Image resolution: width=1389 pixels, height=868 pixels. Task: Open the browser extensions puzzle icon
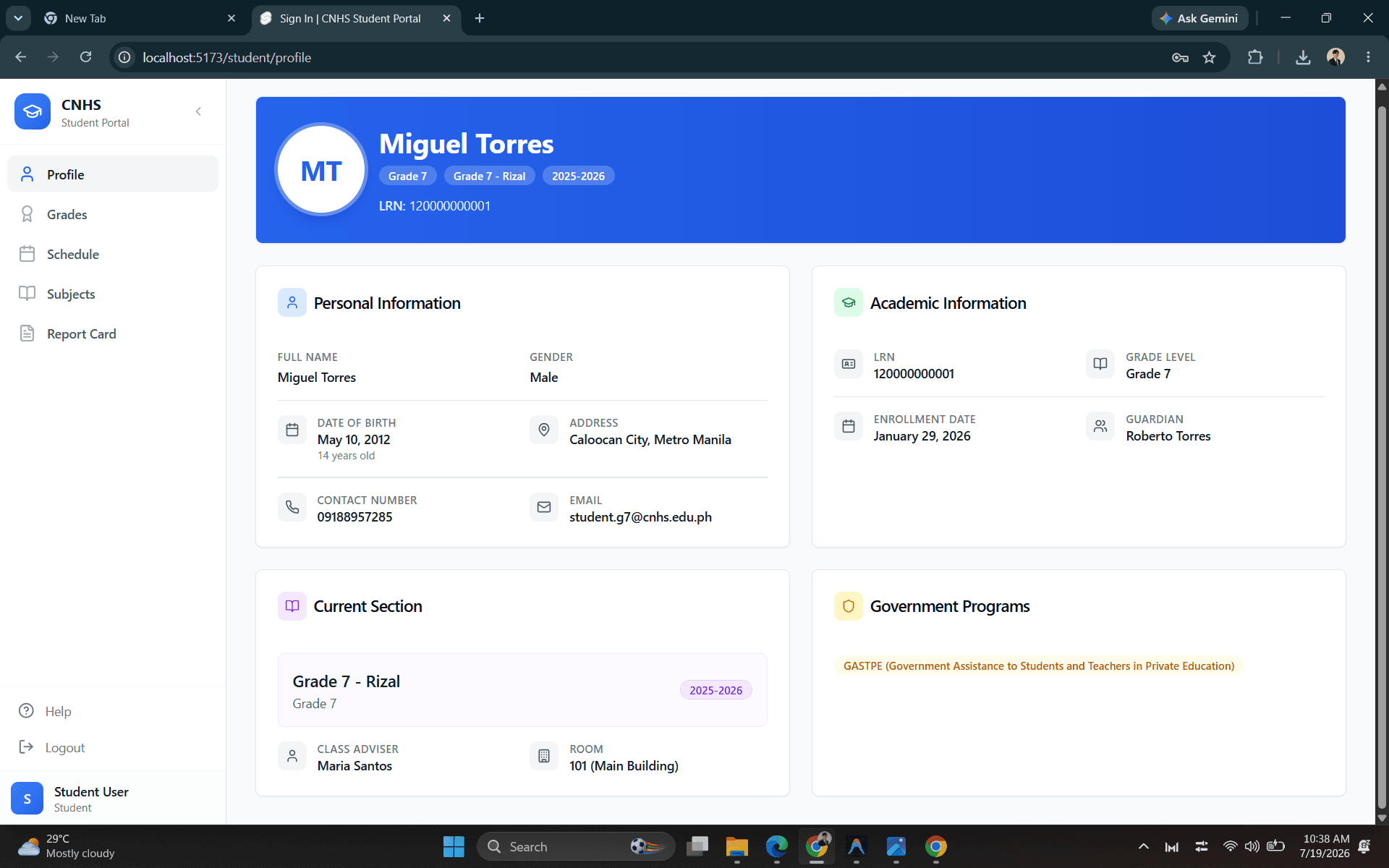(1255, 57)
